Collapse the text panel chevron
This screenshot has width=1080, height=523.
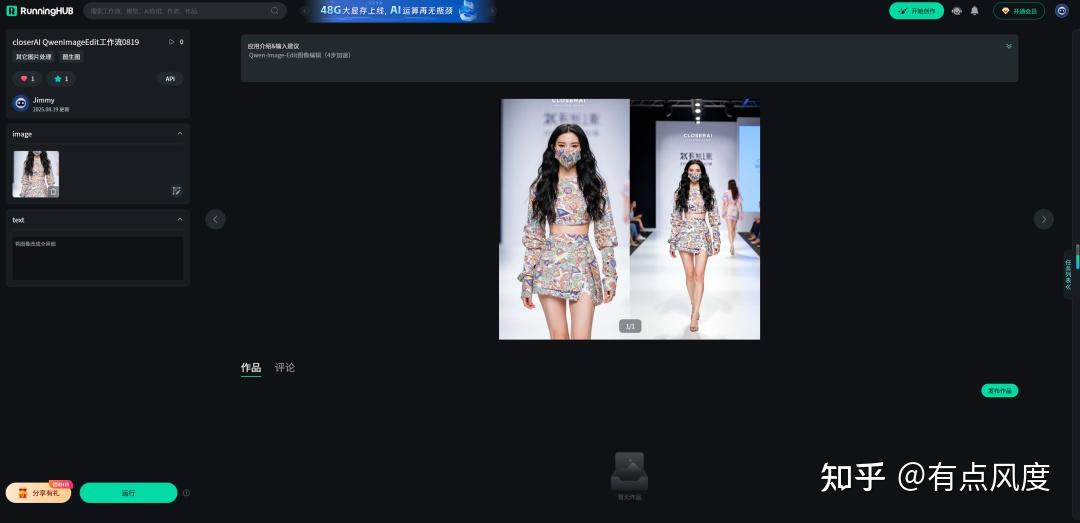tap(180, 219)
